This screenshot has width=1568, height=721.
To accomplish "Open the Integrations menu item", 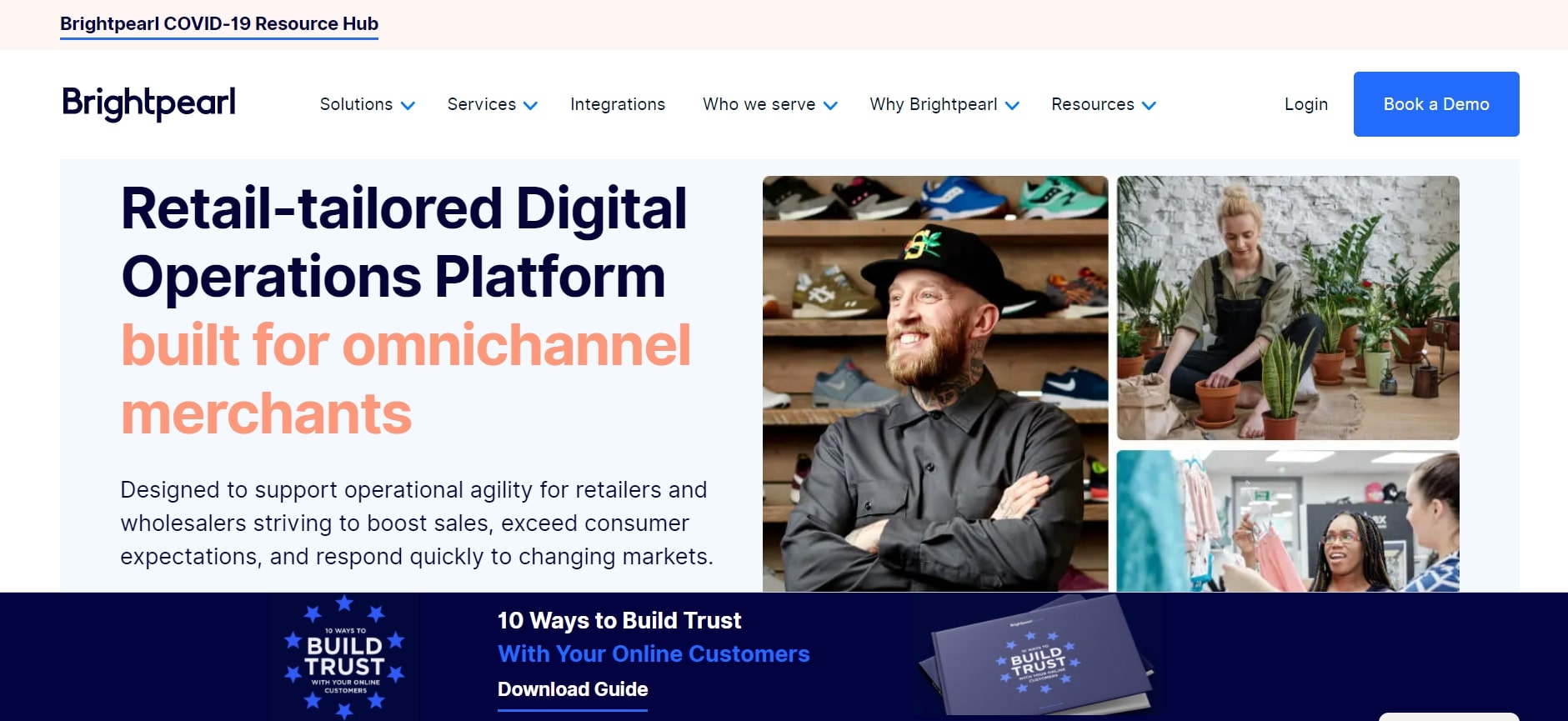I will (x=618, y=104).
